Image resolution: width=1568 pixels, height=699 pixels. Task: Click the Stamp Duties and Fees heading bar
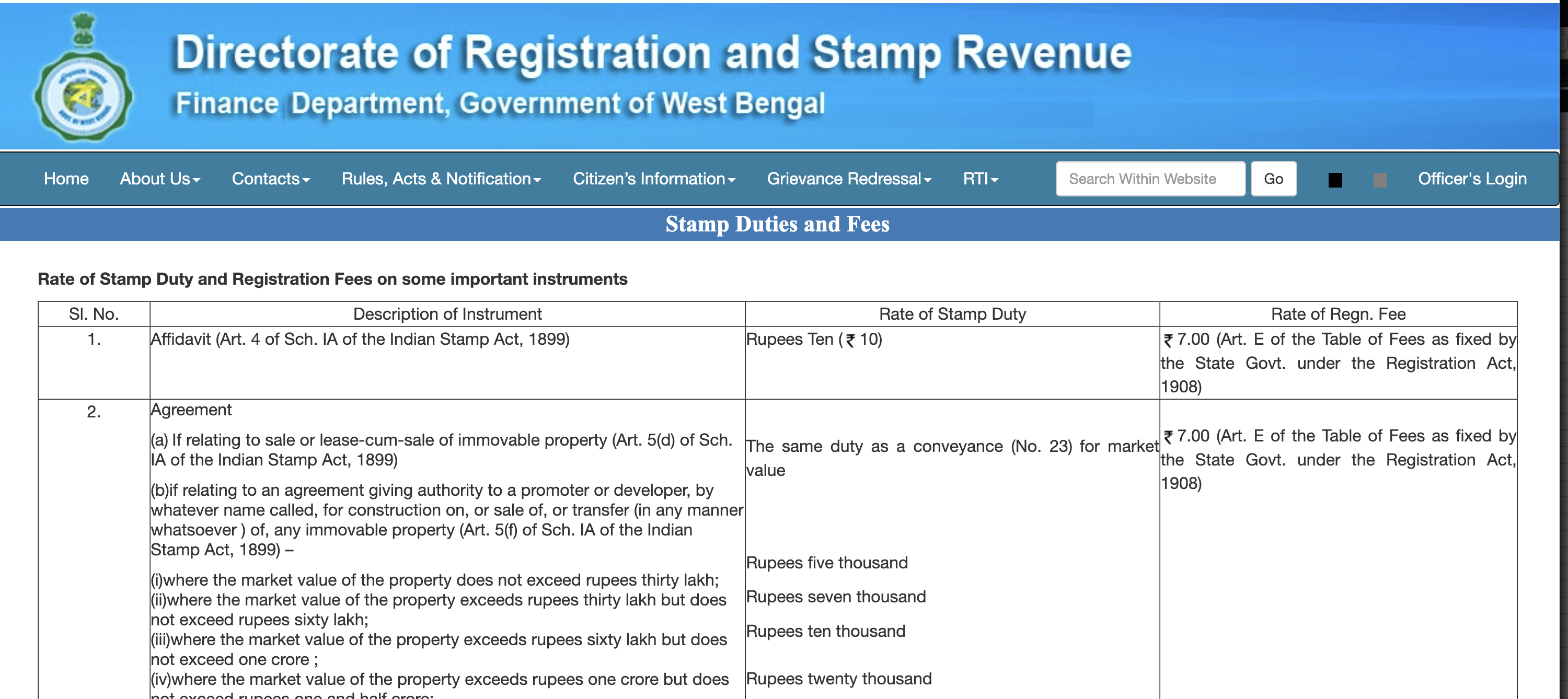click(779, 225)
